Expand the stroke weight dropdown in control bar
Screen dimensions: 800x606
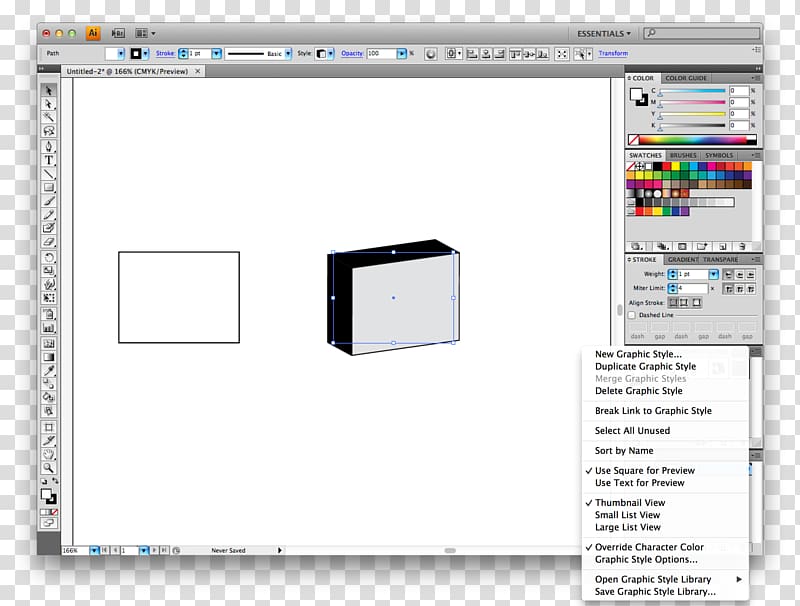pos(215,53)
